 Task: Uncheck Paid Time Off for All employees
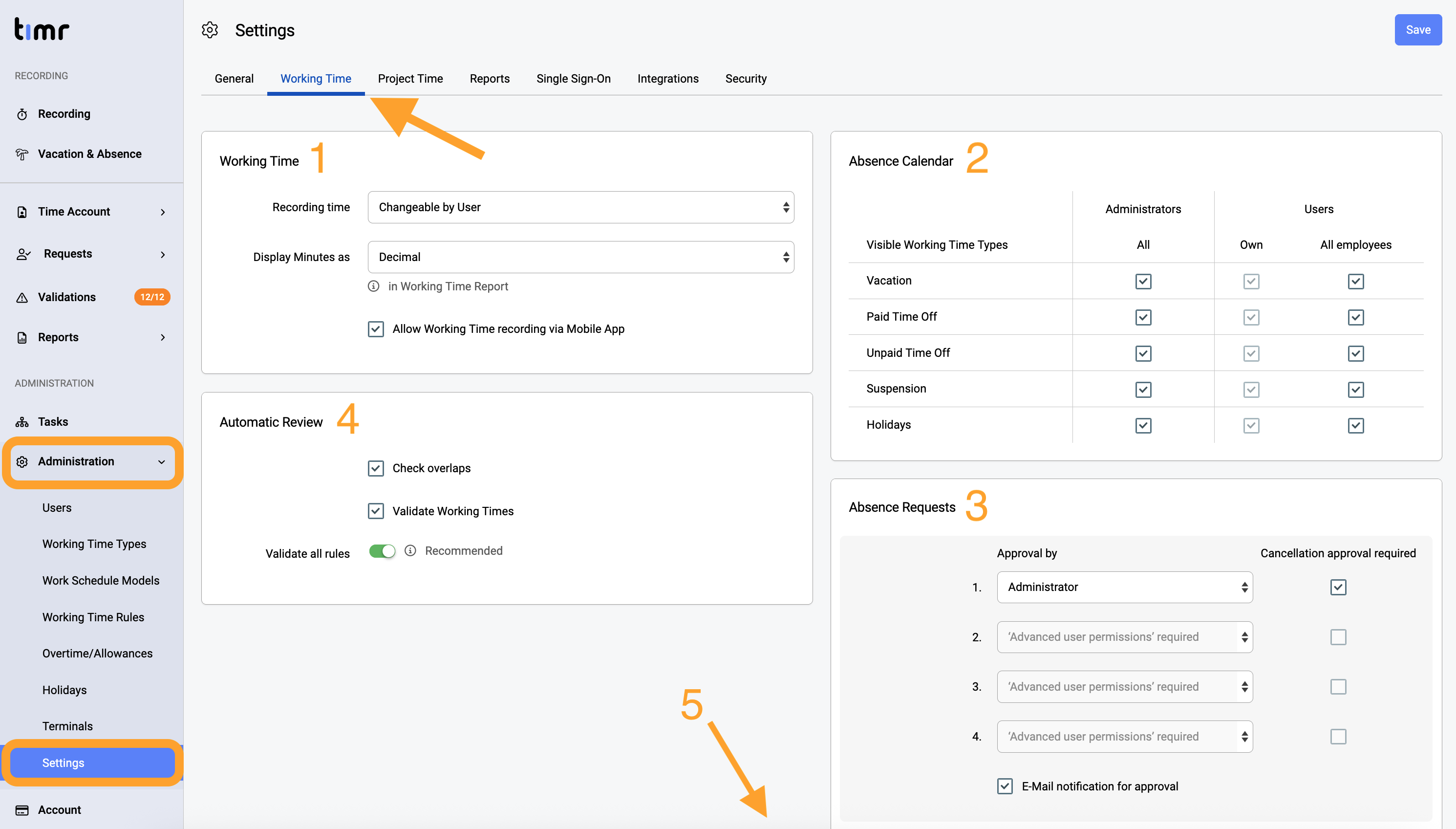[x=1356, y=317]
